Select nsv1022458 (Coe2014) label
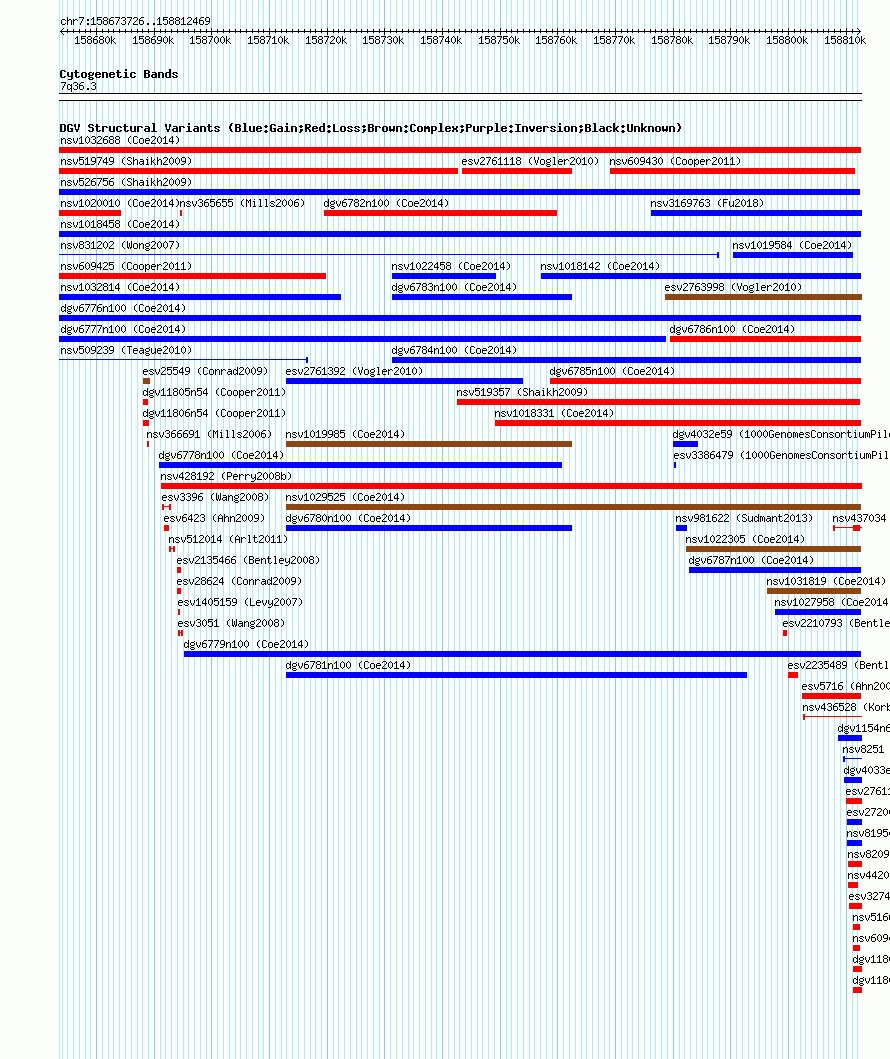This screenshot has height=1059, width=890. click(451, 266)
